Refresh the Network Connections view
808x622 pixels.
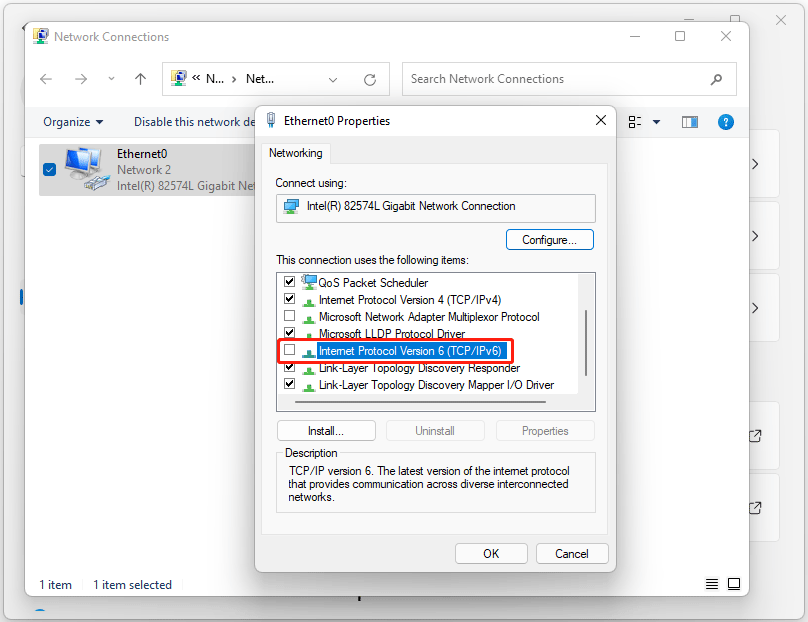pyautogui.click(x=370, y=79)
